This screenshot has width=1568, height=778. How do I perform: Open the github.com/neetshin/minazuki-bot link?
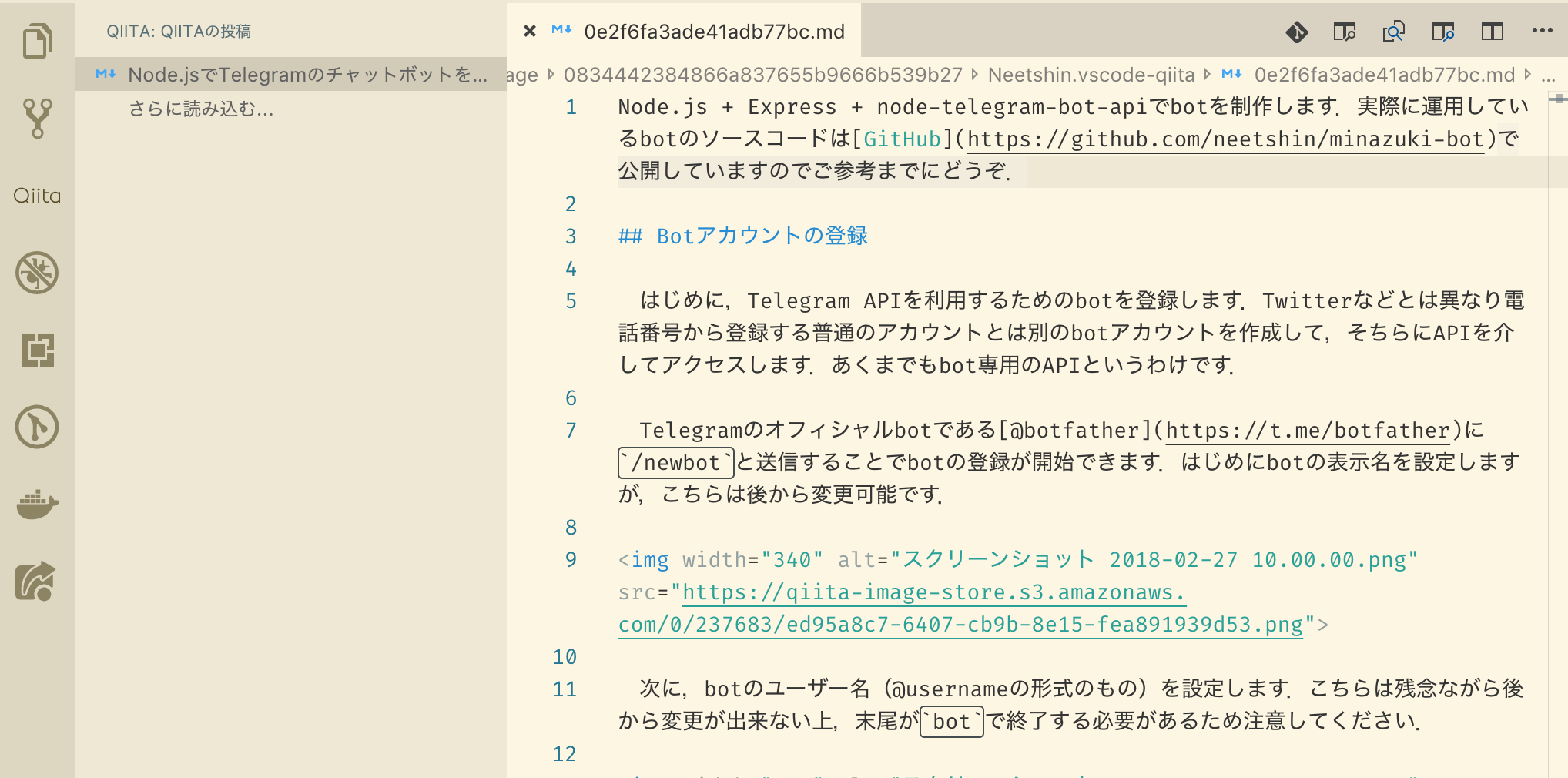tap(1225, 139)
